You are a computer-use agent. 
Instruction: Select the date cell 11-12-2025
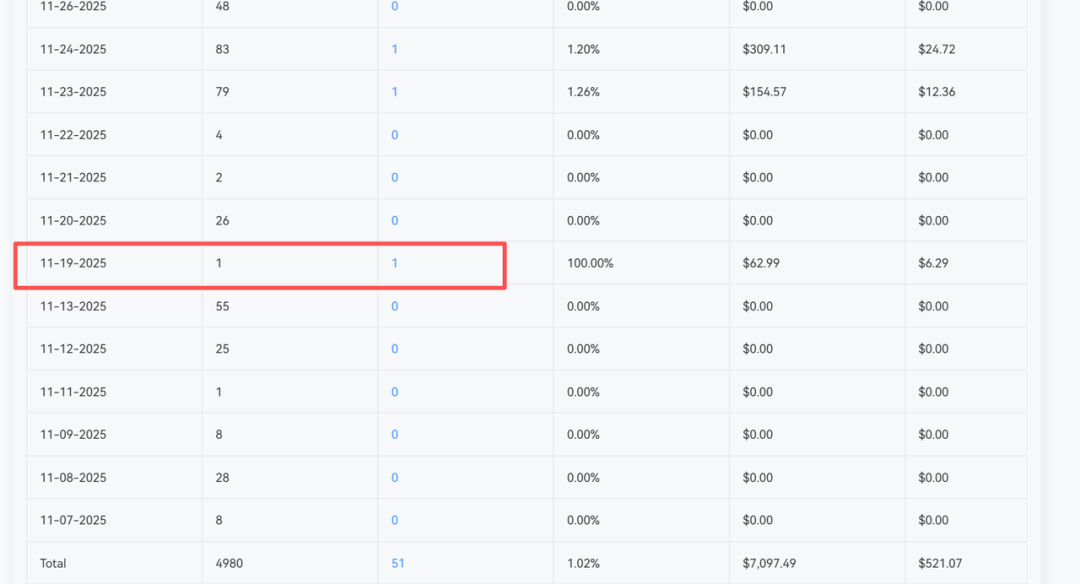point(73,349)
